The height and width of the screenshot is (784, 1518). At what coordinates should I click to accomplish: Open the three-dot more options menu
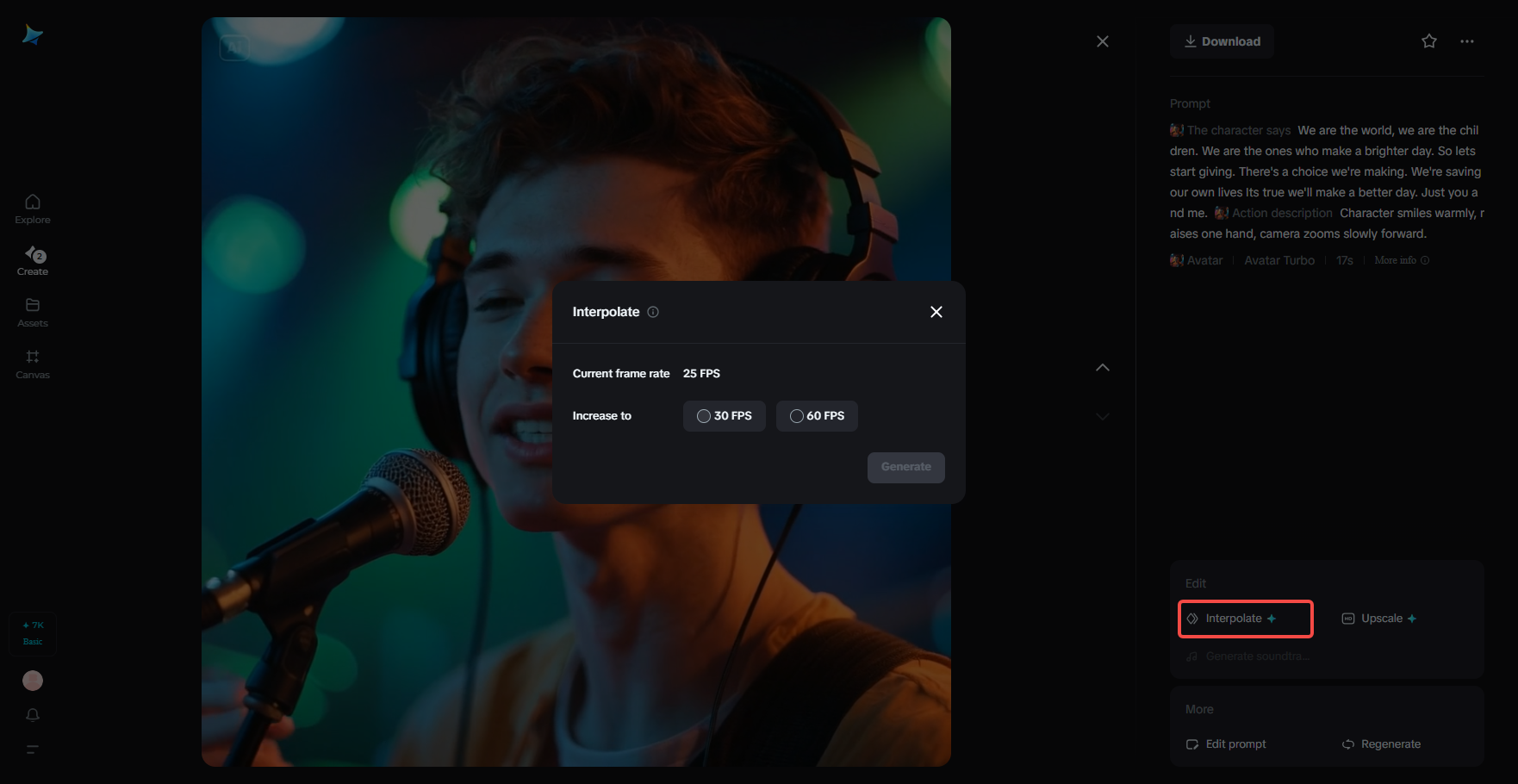1467,41
